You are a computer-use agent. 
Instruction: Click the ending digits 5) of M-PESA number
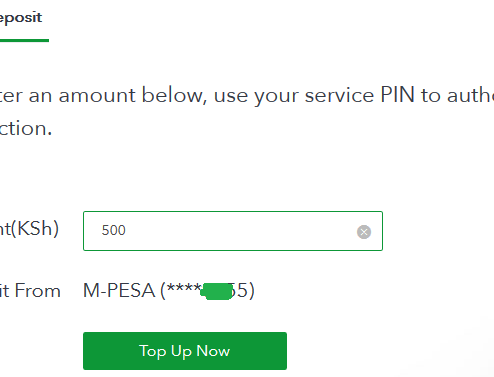pos(244,291)
